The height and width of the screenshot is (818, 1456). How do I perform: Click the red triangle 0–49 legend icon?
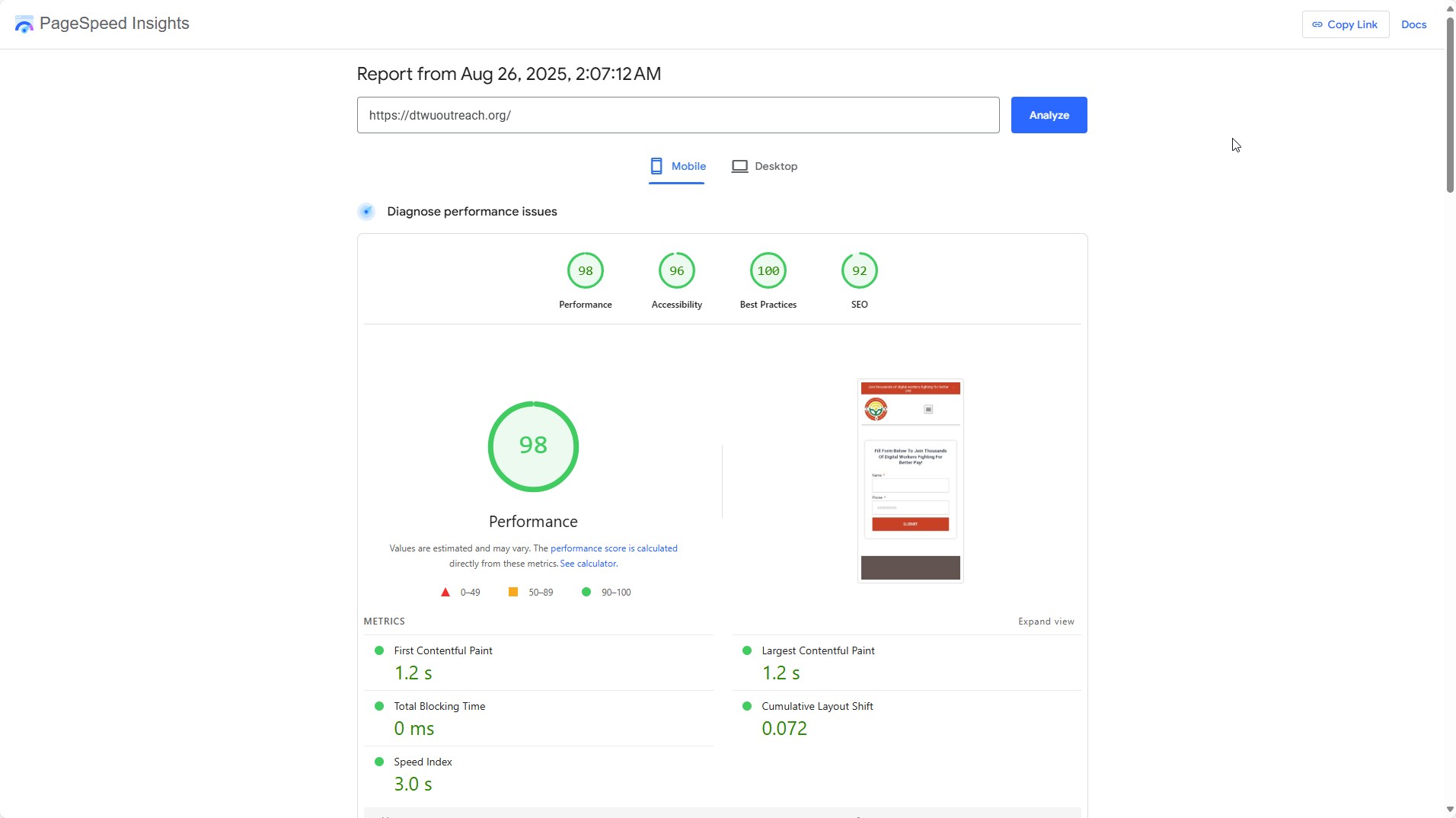[x=445, y=592]
